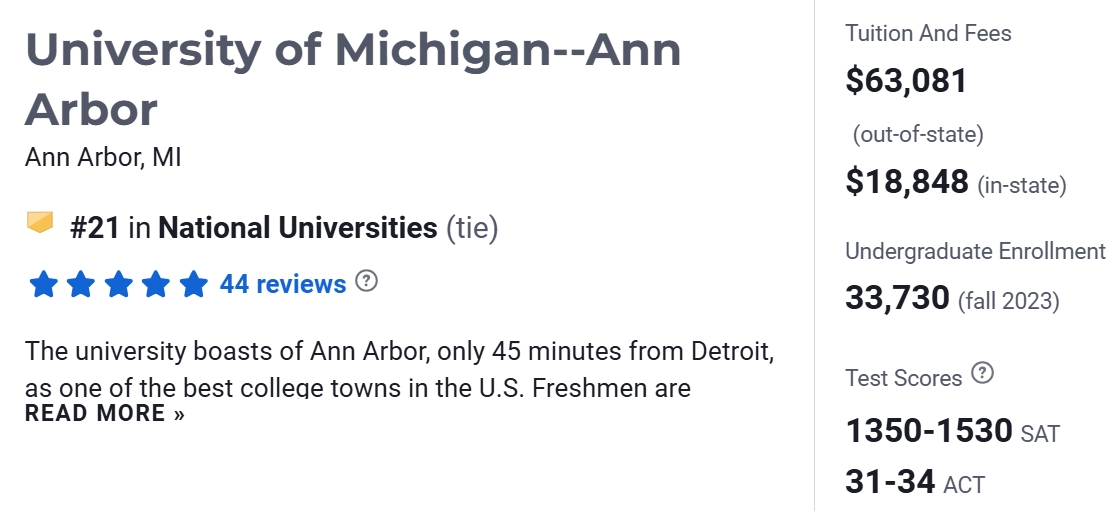Click the #21 ranking number
1114x511 pixels.
[x=95, y=228]
